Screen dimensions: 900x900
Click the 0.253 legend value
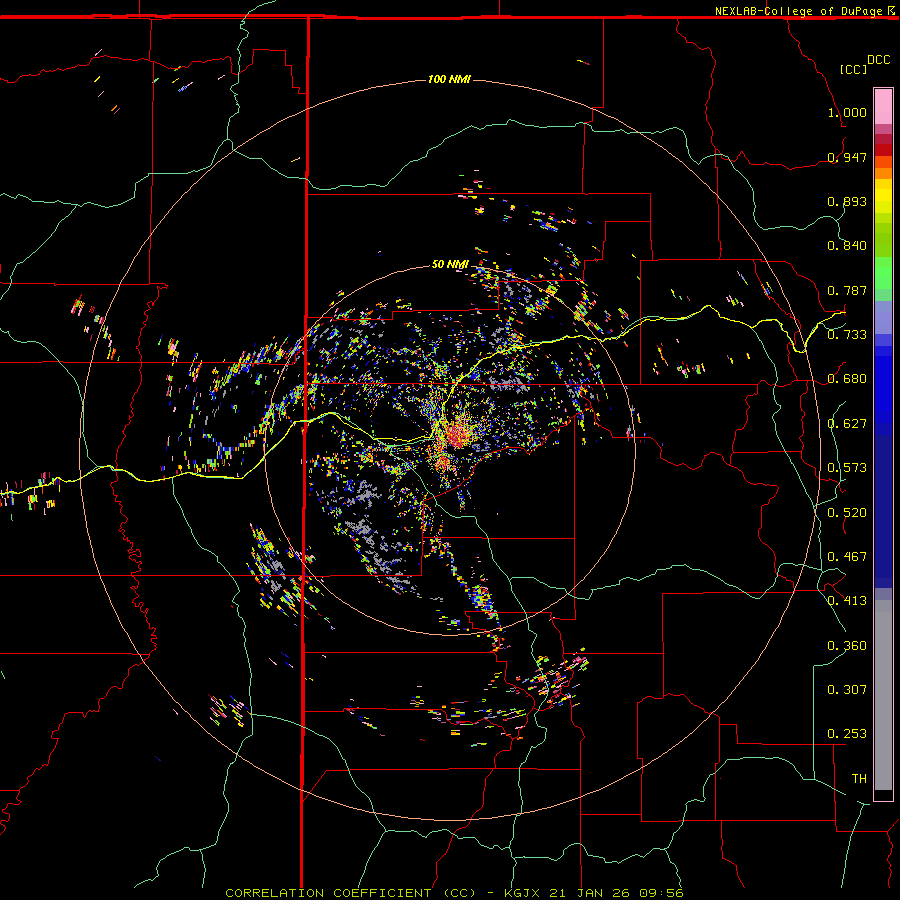[847, 734]
